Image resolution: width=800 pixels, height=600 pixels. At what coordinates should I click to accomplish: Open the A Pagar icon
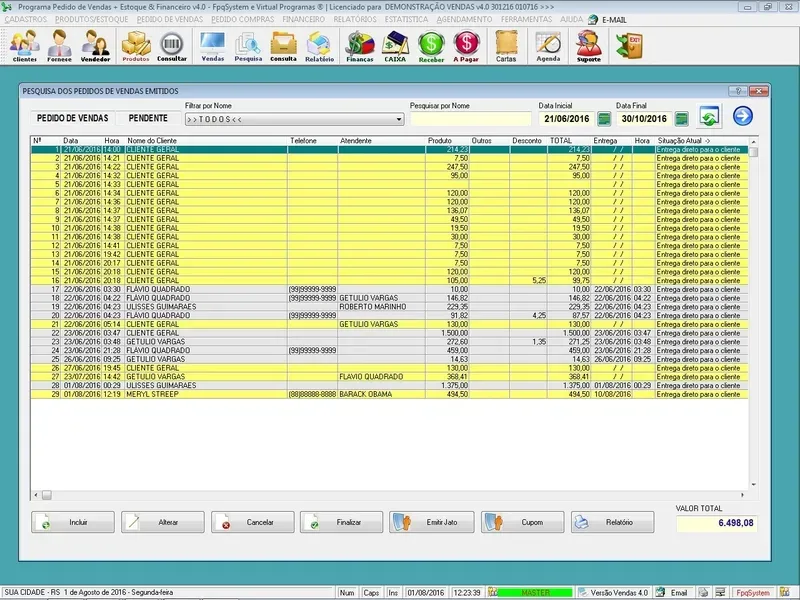[466, 45]
